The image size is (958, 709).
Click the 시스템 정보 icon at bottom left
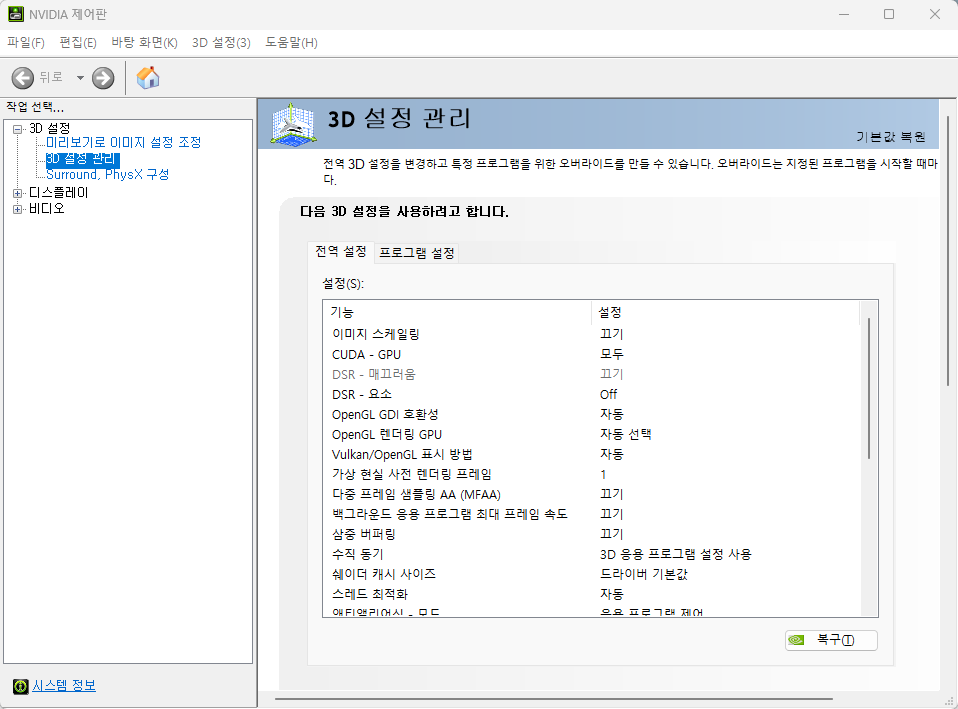(x=21, y=686)
